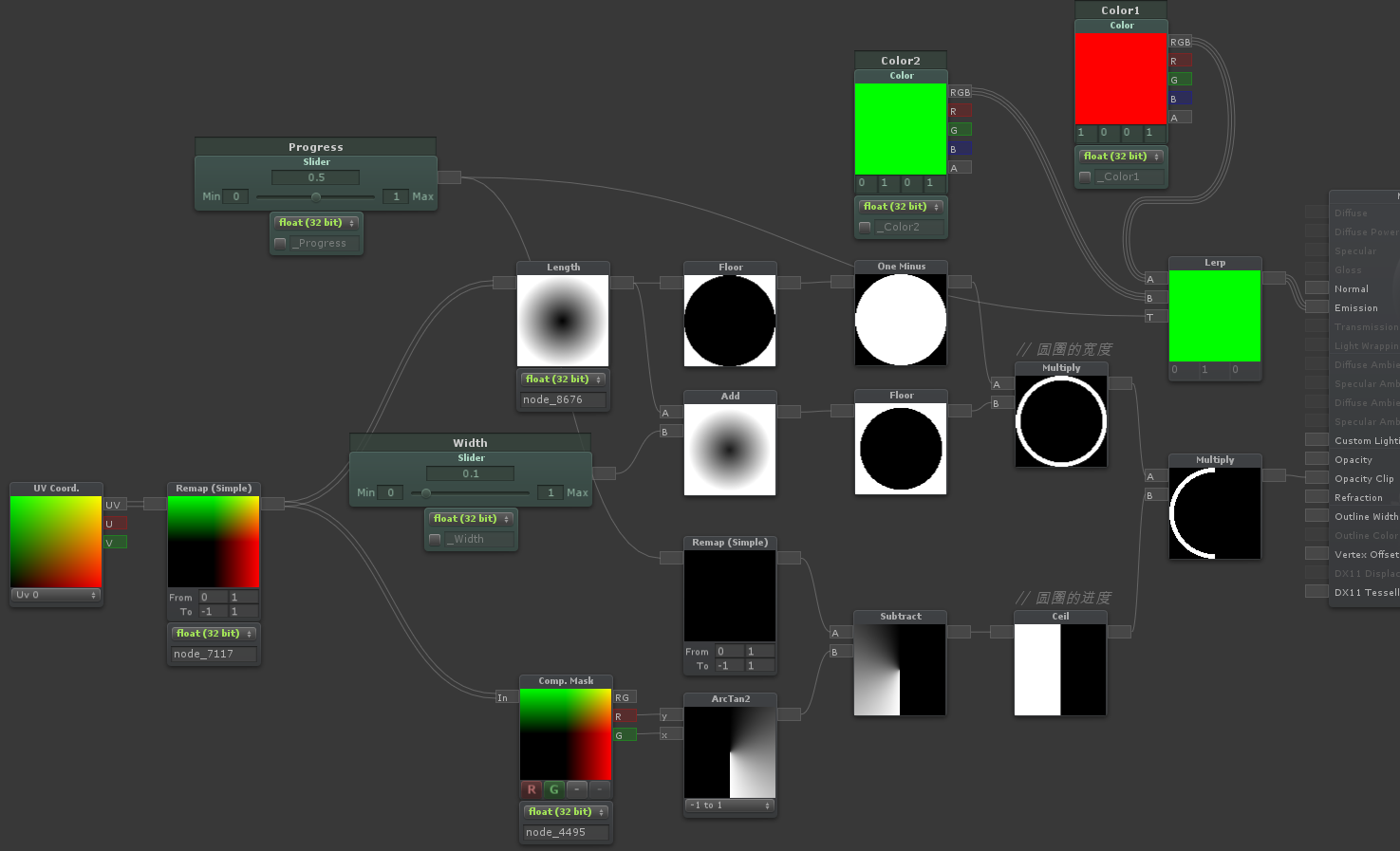Click the Progress slider handle
The height and width of the screenshot is (851, 1400).
pos(316,196)
